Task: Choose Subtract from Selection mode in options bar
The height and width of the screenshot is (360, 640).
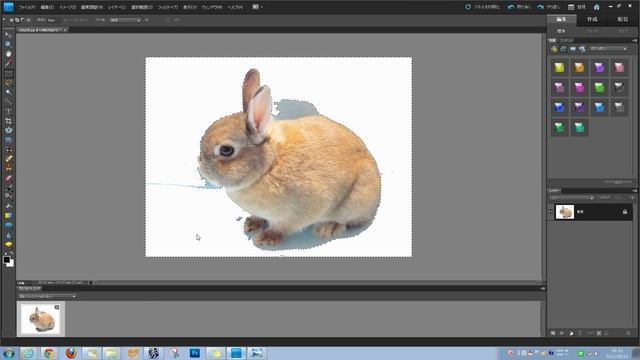Action: coord(22,20)
